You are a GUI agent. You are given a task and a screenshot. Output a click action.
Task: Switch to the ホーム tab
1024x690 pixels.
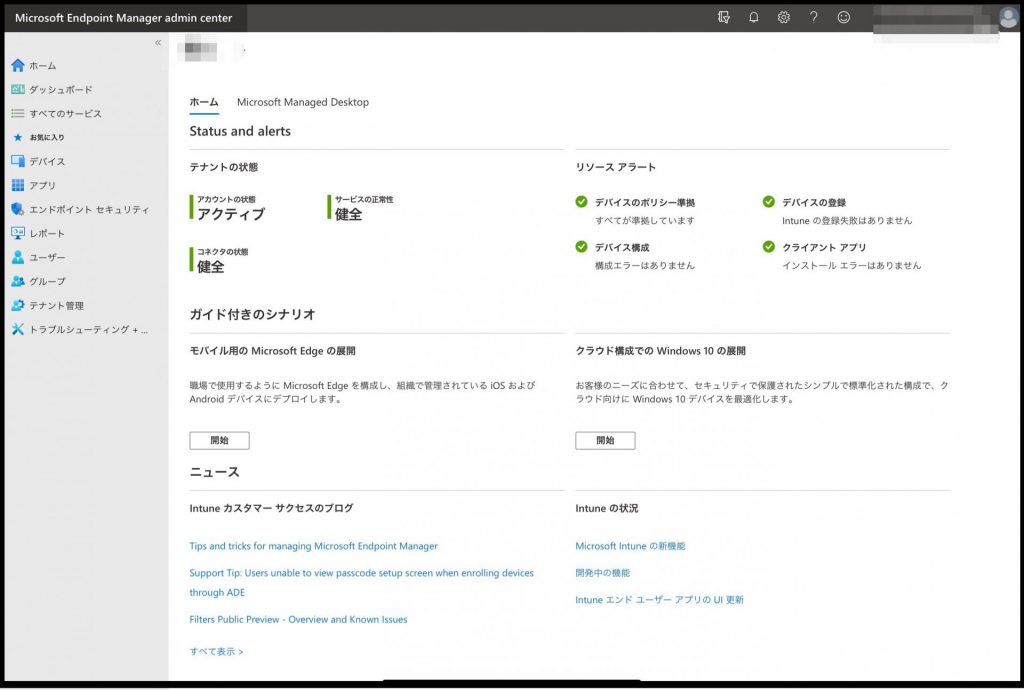point(204,102)
